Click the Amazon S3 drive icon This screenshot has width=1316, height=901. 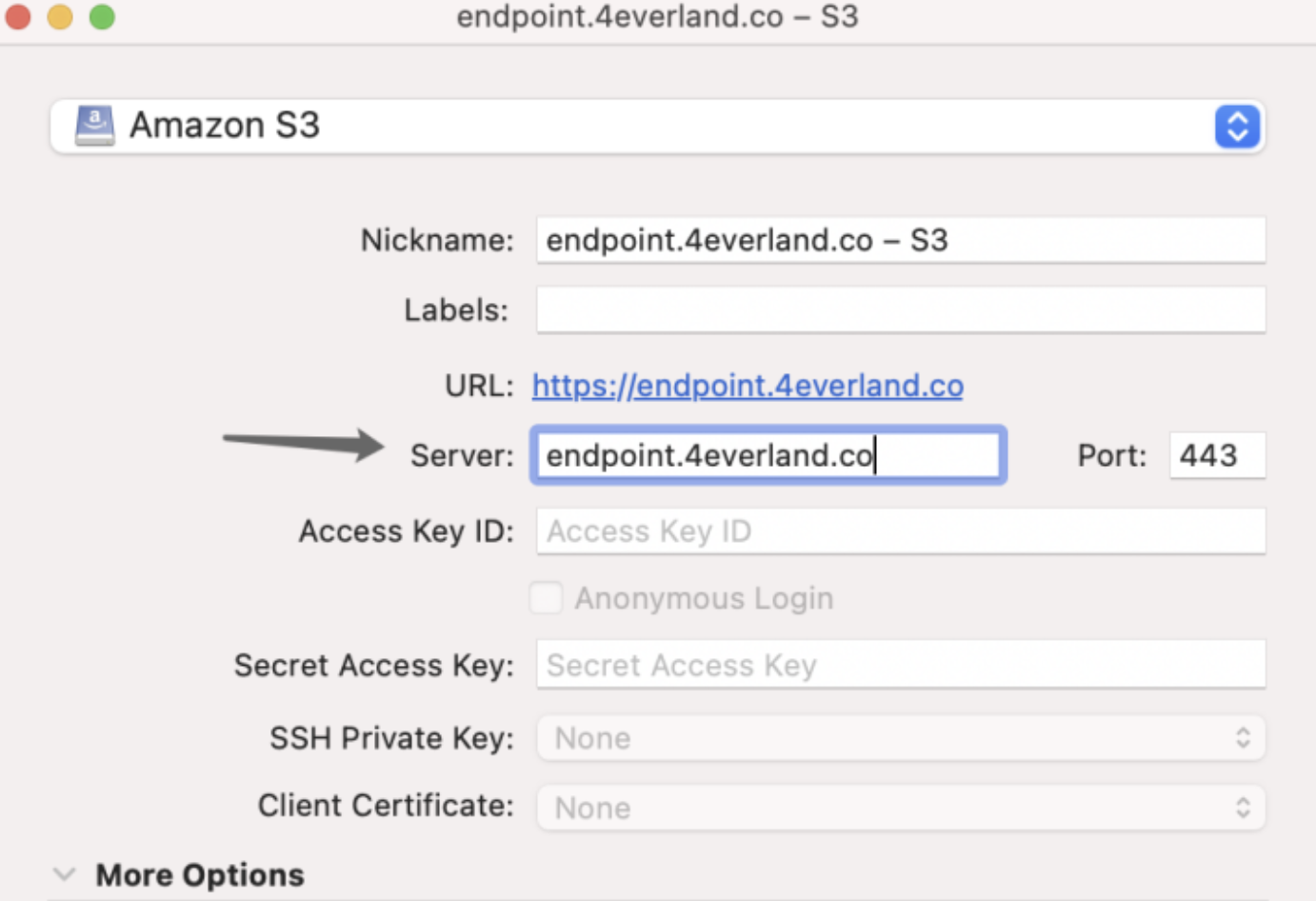[93, 124]
